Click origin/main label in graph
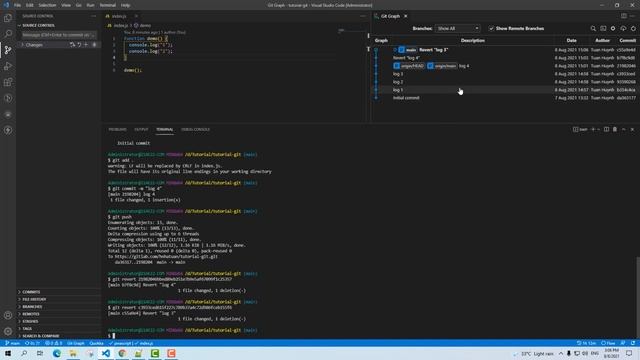The width and height of the screenshot is (640, 360). 442,66
